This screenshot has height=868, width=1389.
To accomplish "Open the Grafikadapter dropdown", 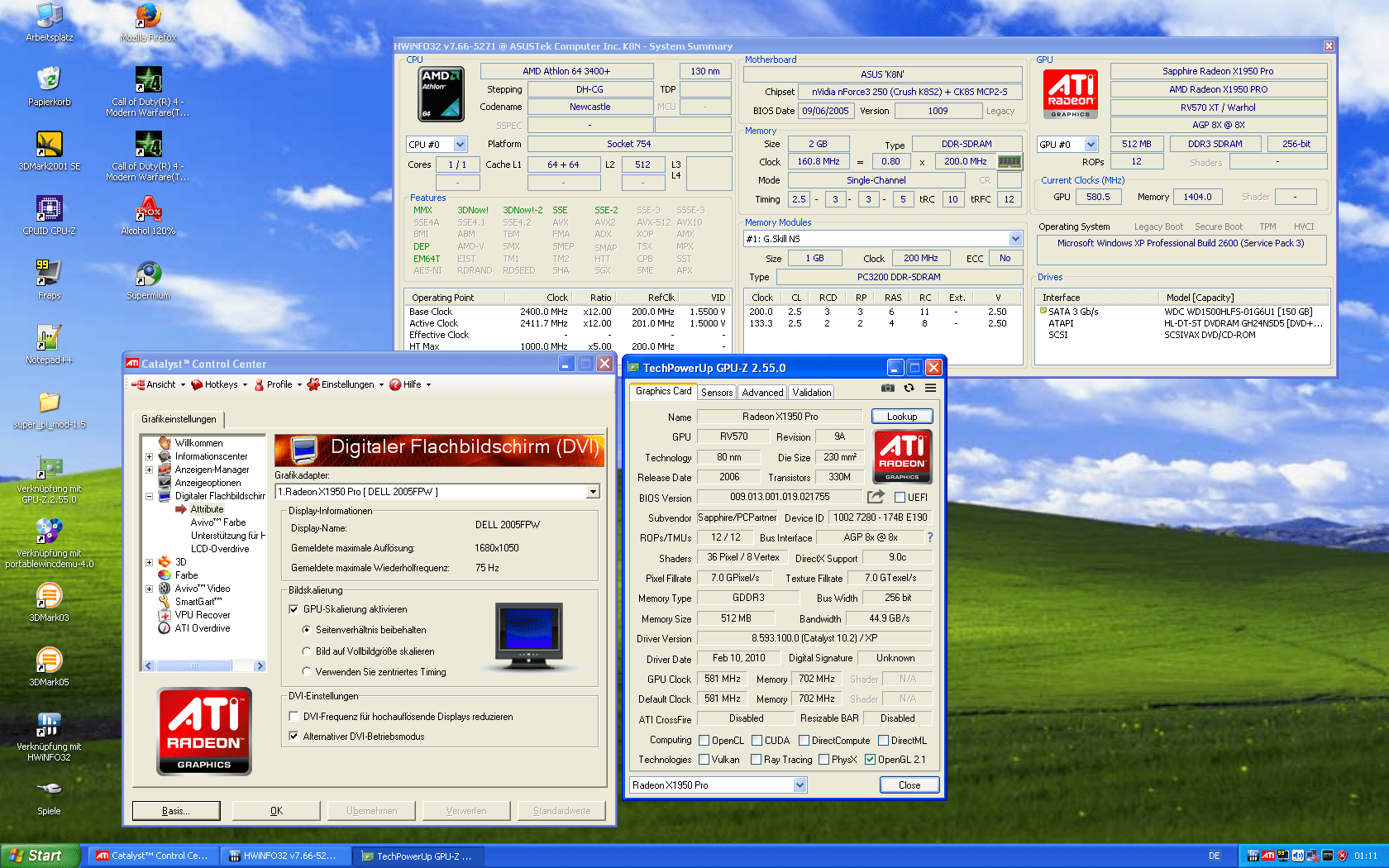I will tap(593, 492).
